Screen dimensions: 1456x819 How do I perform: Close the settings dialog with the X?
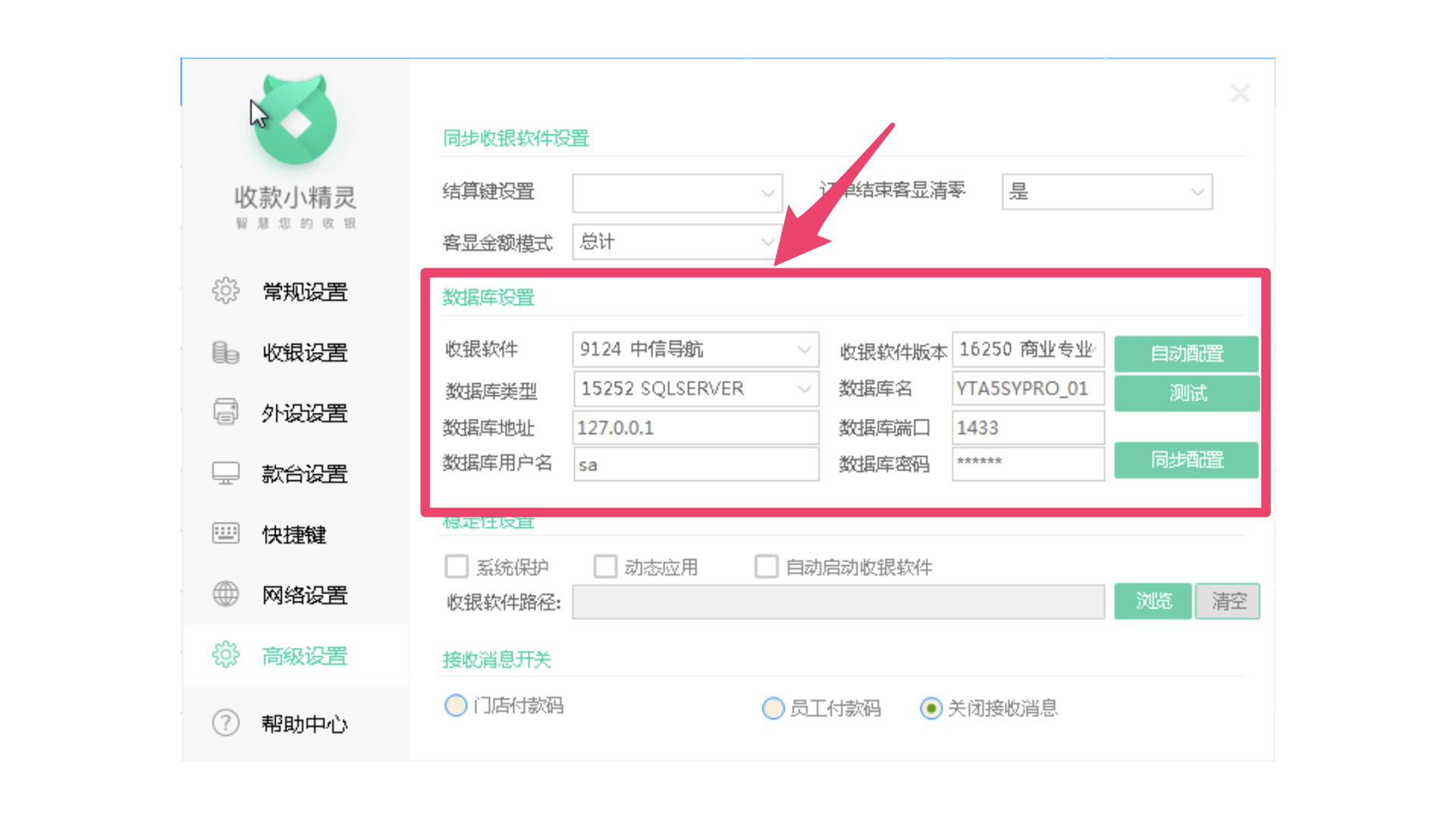pos(1241,93)
